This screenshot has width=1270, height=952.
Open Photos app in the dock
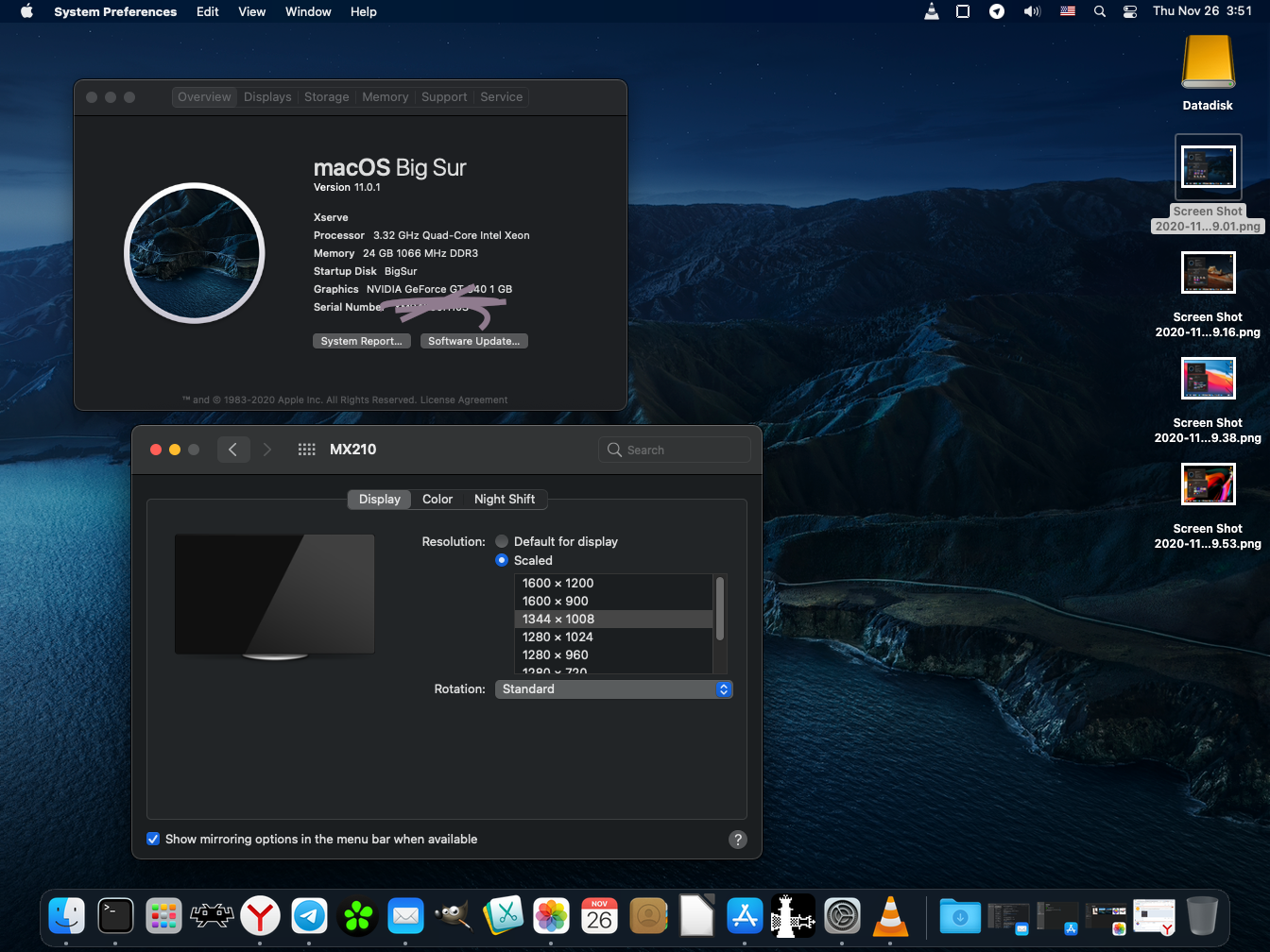coord(551,916)
